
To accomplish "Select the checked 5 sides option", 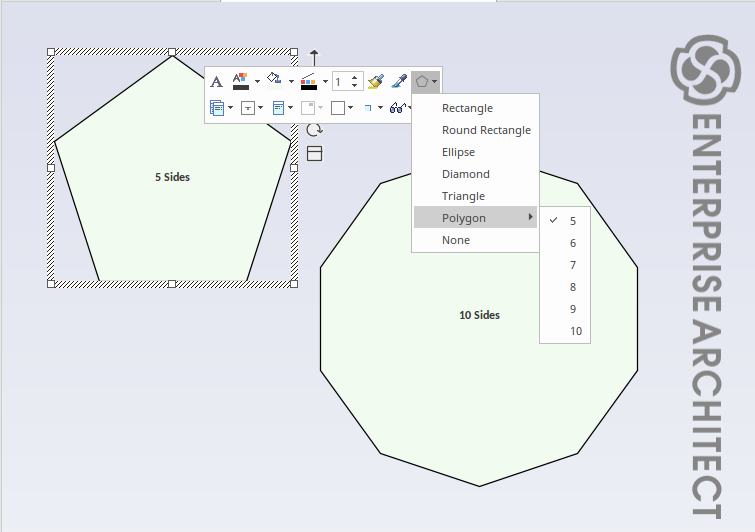I will (572, 221).
